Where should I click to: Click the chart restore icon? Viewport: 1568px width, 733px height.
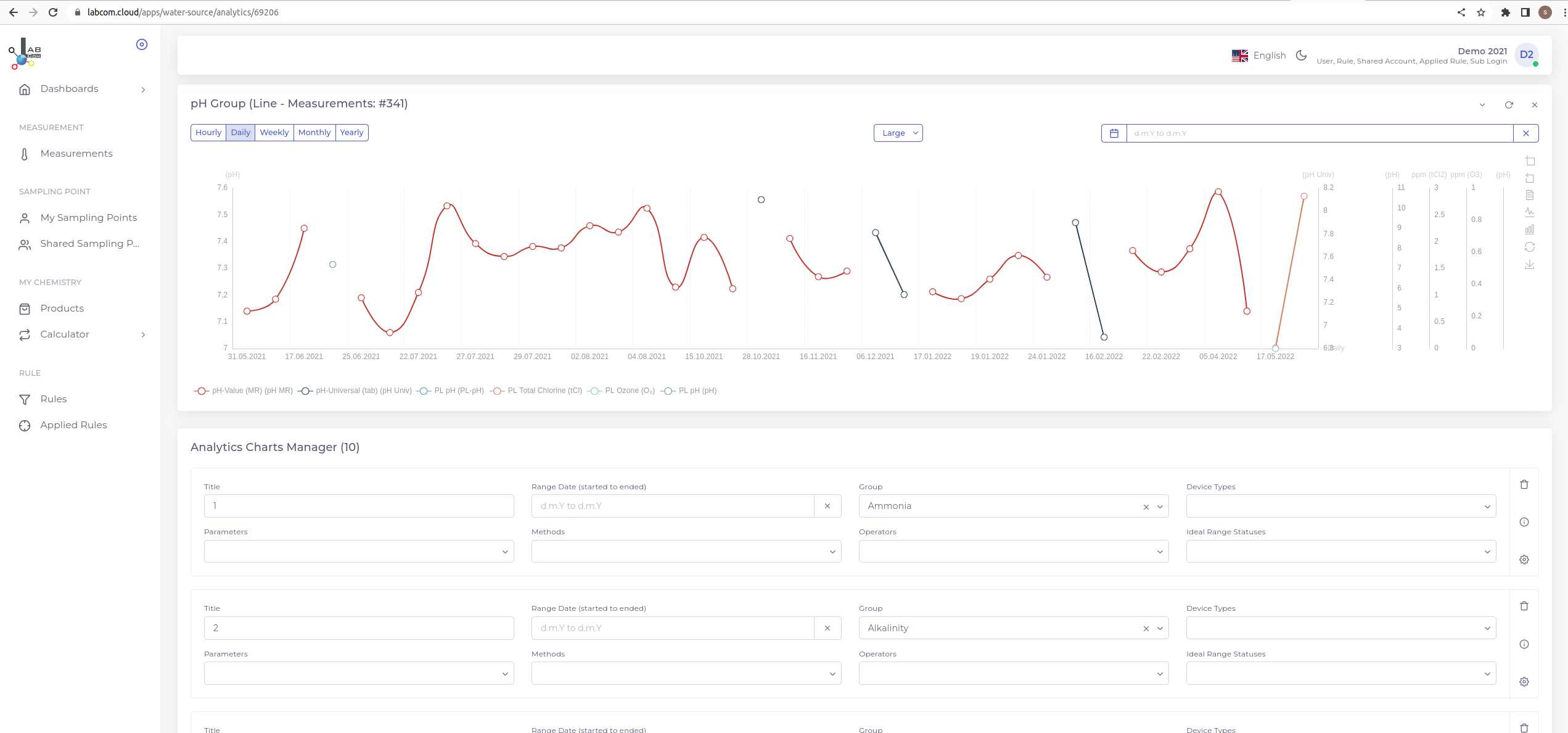click(1530, 247)
